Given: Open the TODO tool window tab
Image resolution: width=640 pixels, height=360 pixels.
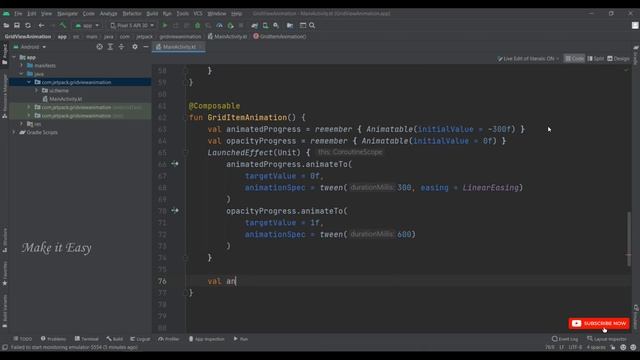Looking at the screenshot, I should [22, 339].
